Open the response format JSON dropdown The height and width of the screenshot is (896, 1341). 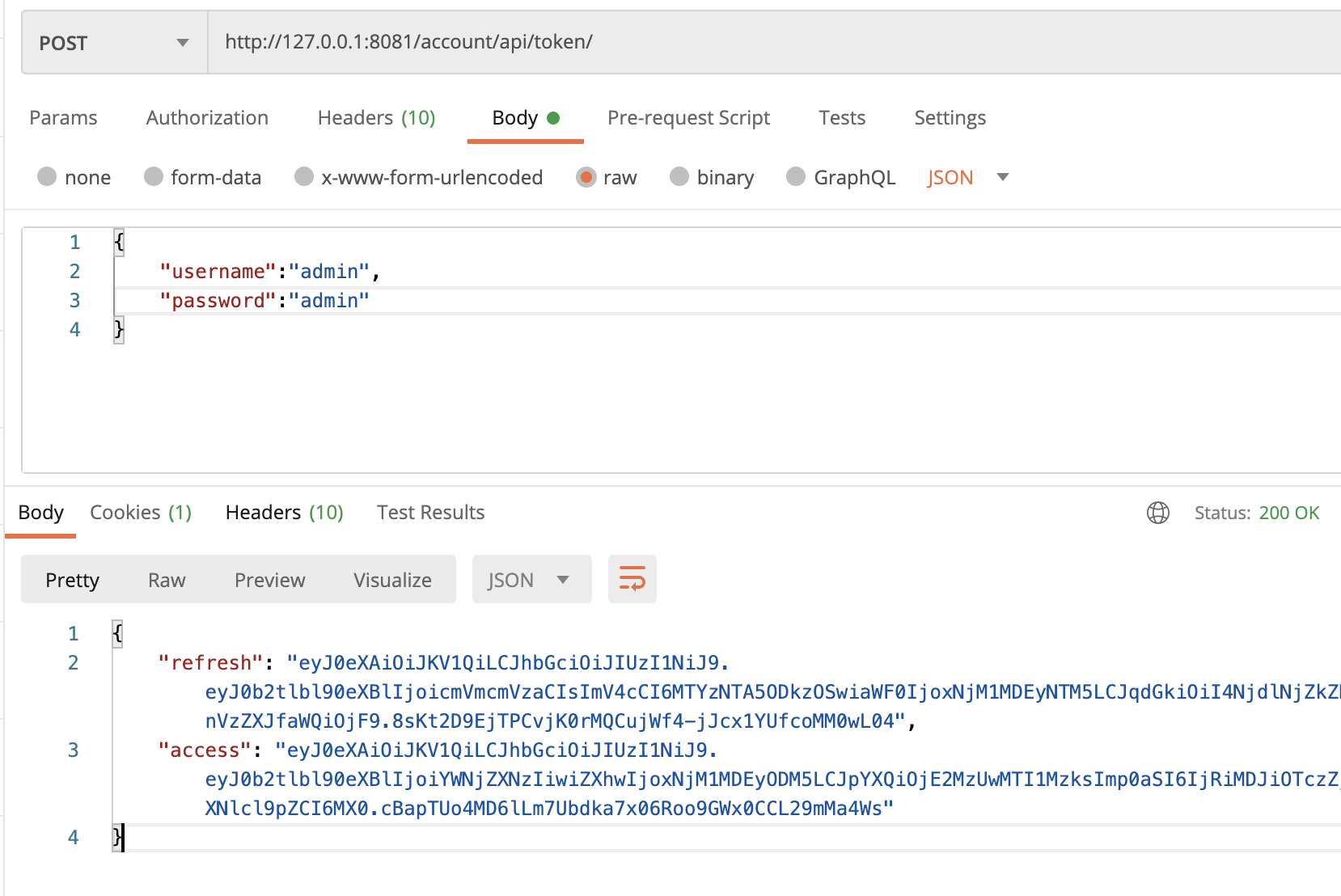click(x=531, y=579)
